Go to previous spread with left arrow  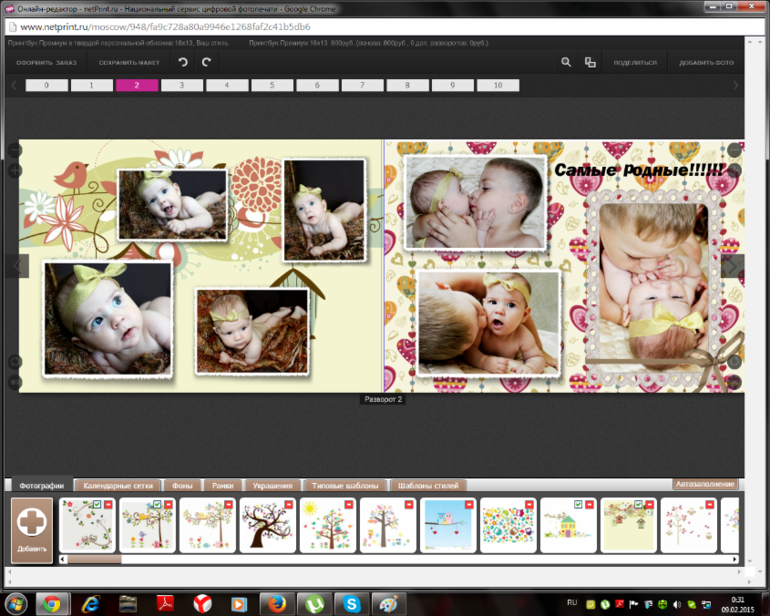(x=18, y=266)
